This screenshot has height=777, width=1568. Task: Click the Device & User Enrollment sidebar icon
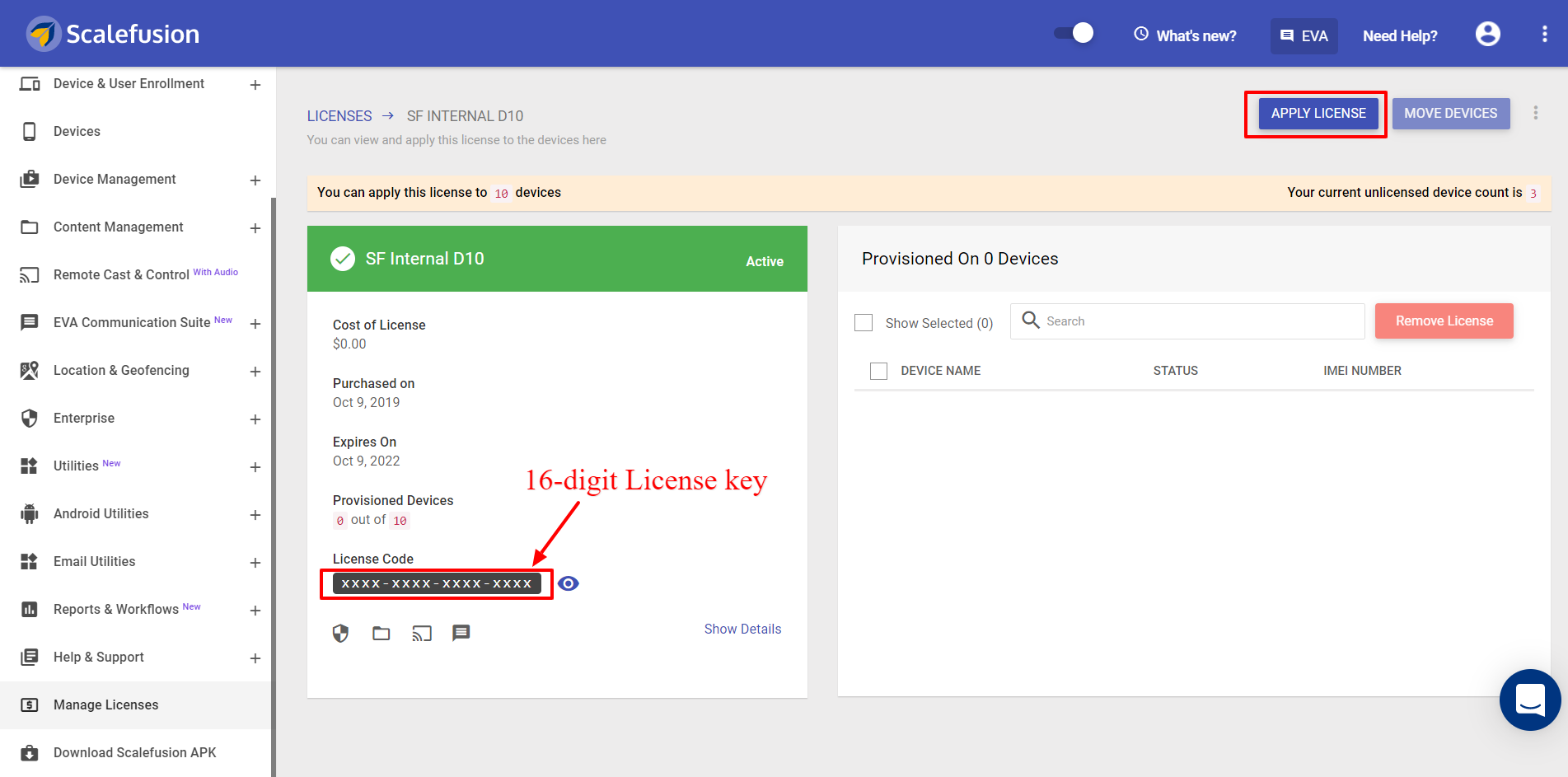pyautogui.click(x=30, y=83)
